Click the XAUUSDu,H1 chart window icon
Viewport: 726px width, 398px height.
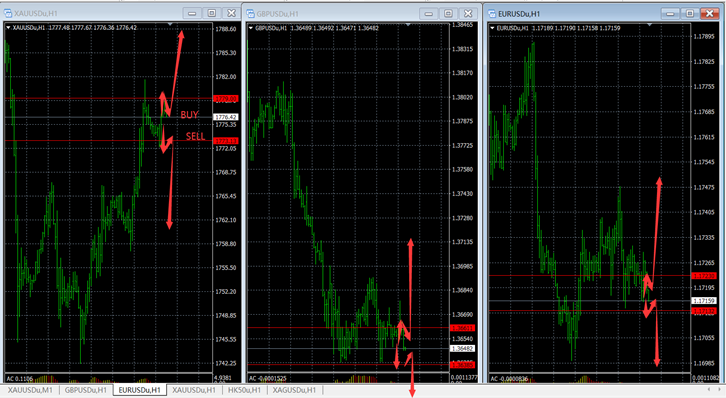coord(8,13)
